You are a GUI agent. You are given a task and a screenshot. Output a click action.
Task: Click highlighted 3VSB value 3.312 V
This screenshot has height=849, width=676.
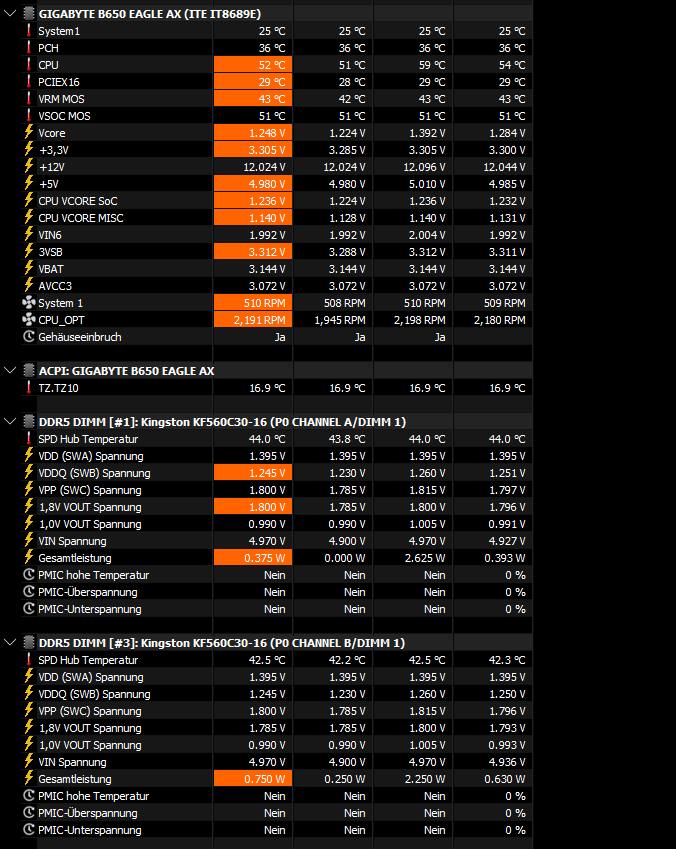[x=253, y=252]
